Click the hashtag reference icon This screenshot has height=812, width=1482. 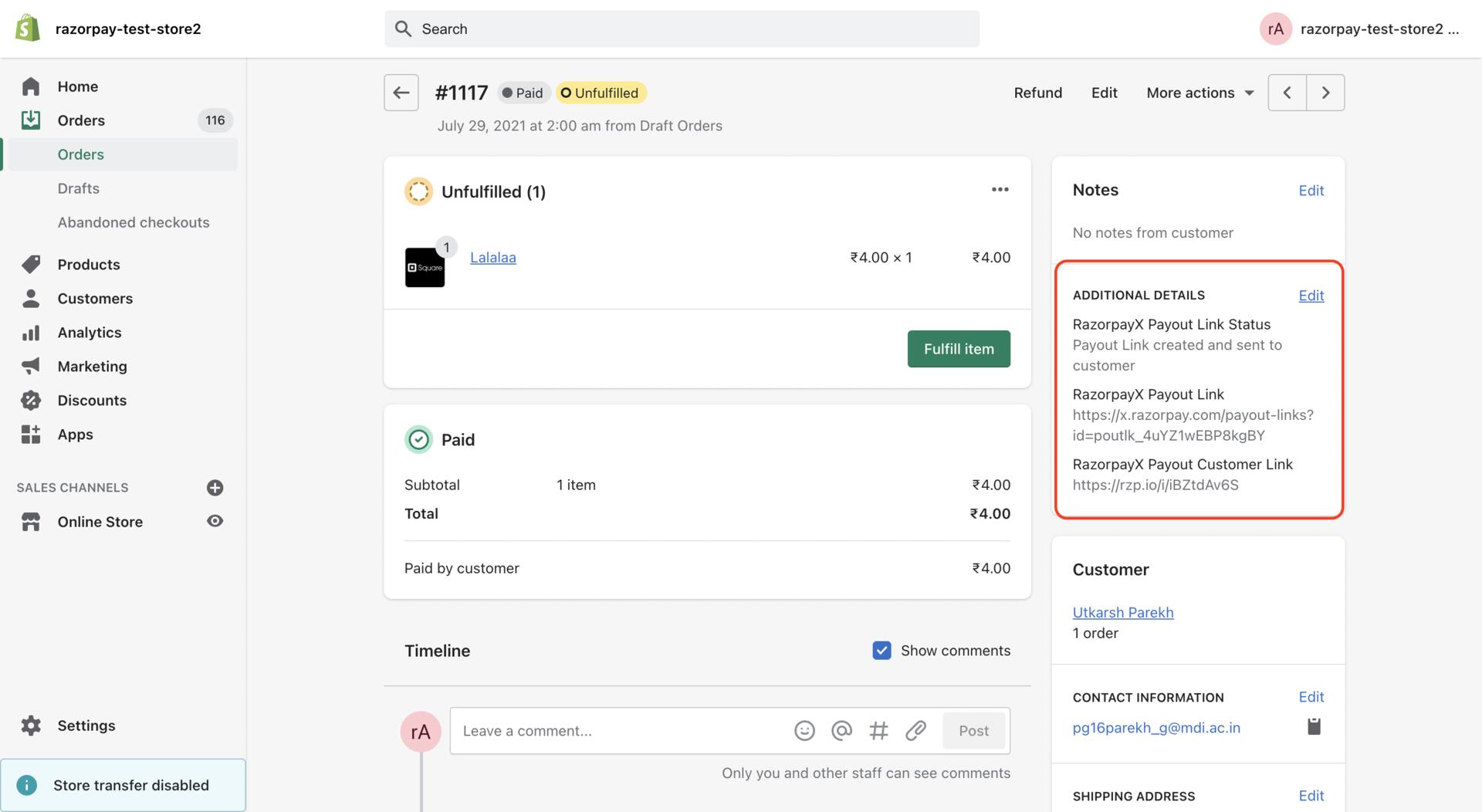tap(878, 730)
